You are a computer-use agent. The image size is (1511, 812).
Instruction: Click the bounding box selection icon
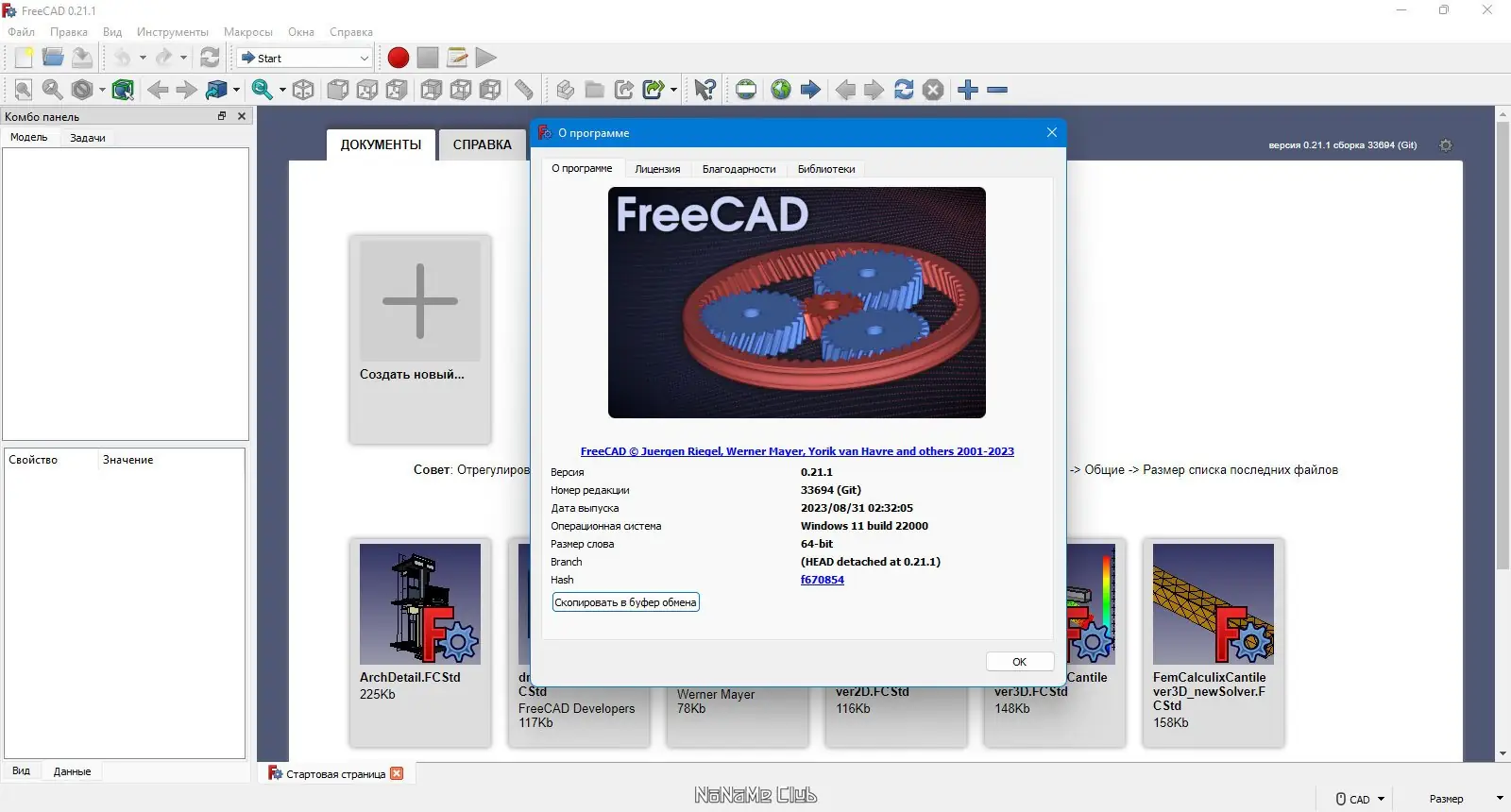click(123, 90)
